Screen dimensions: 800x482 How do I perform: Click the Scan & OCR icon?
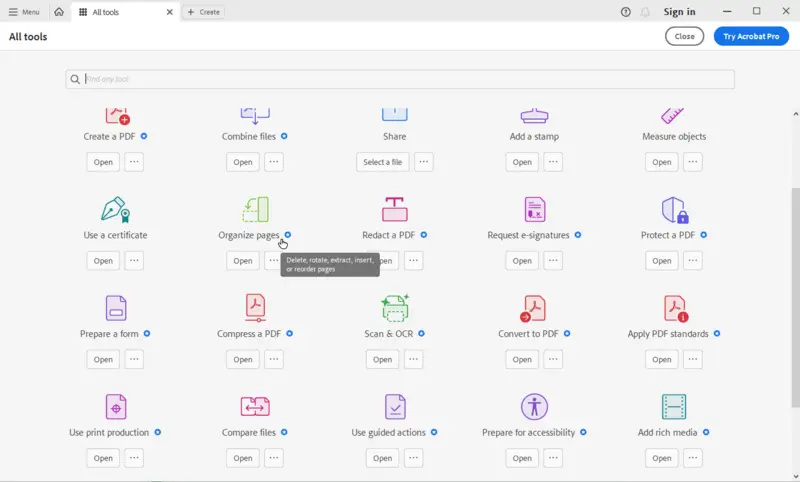point(395,308)
